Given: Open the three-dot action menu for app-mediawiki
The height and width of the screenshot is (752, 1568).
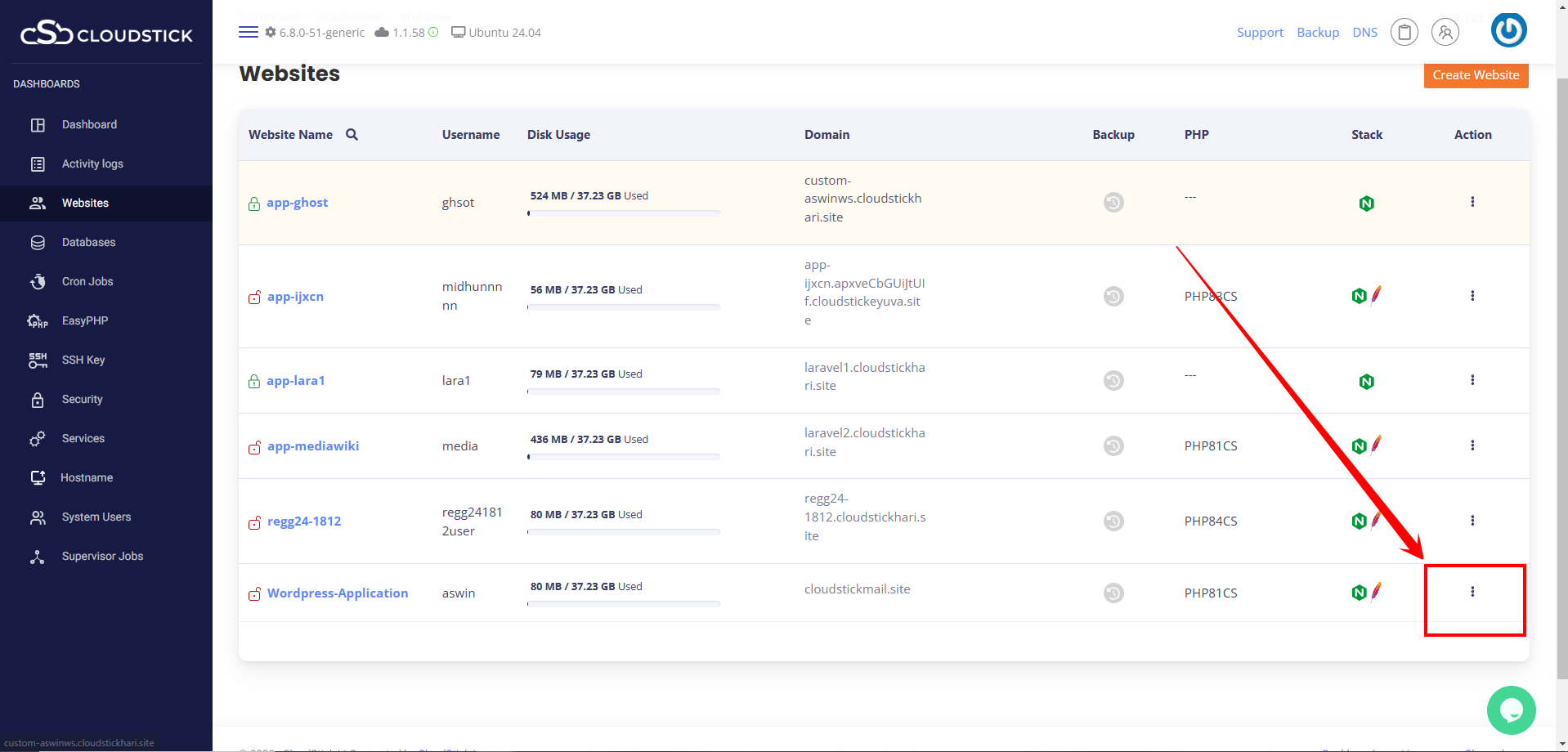Looking at the screenshot, I should (1472, 445).
